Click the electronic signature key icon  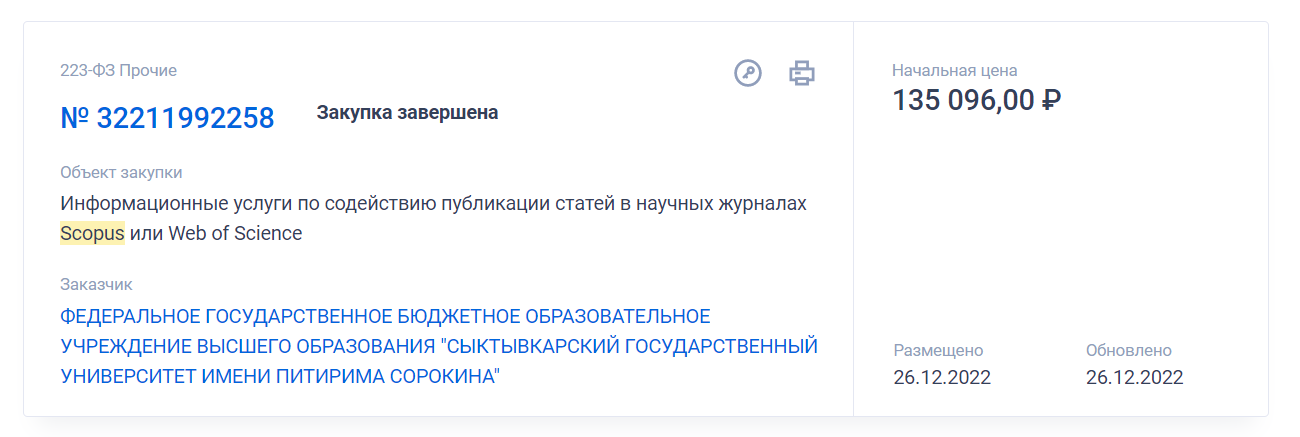[x=748, y=73]
